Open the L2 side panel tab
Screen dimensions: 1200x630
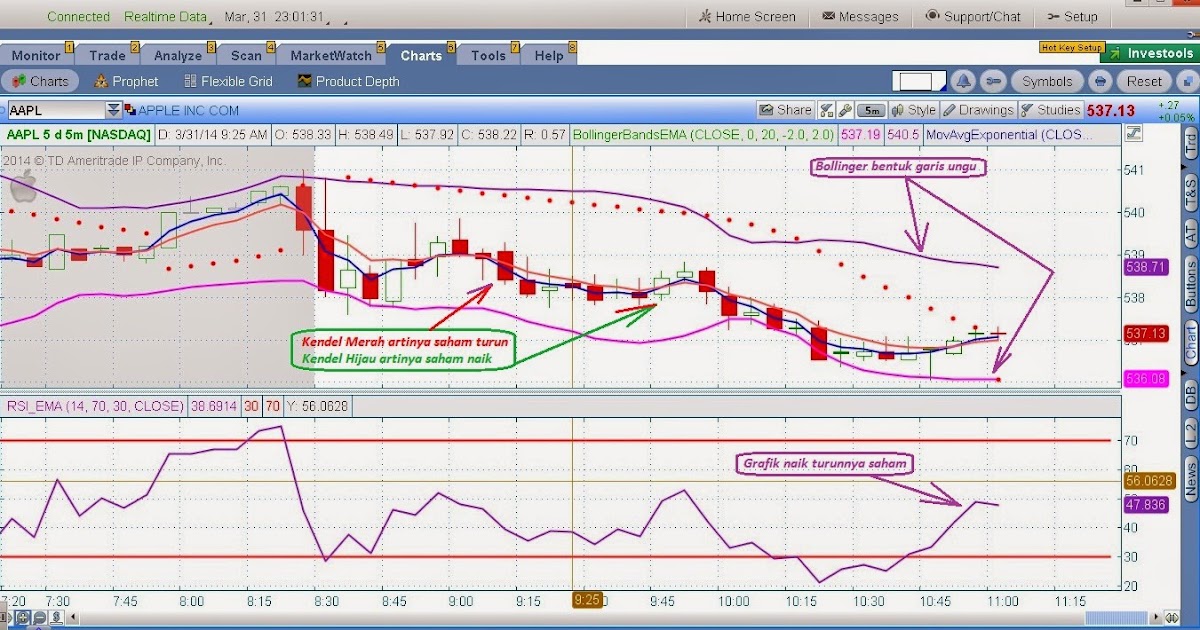(1190, 433)
